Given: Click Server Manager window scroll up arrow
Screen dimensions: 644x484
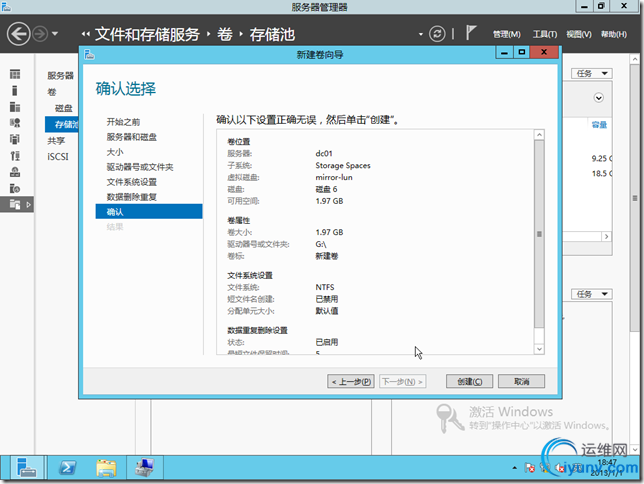Looking at the screenshot, I should click(635, 60).
